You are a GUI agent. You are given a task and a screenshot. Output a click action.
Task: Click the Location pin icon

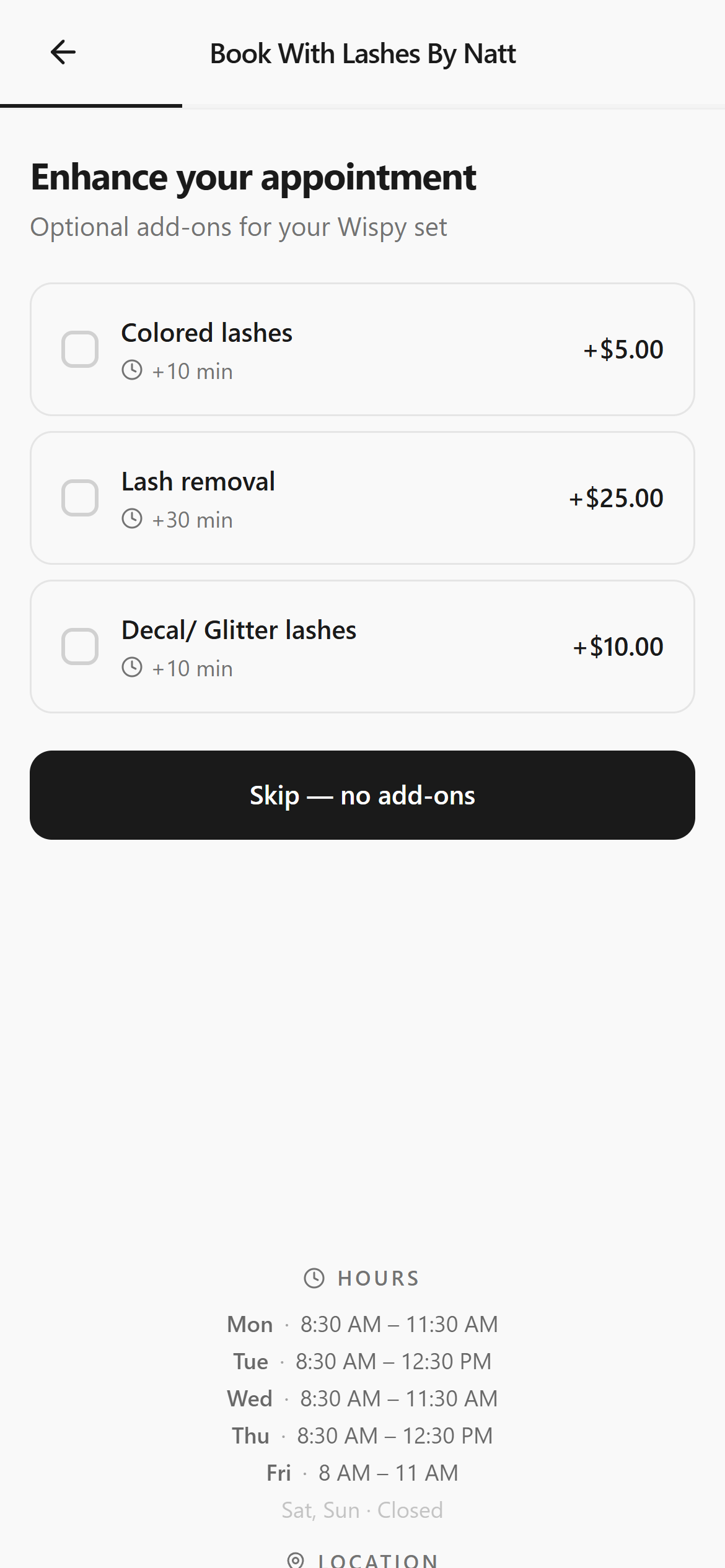pyautogui.click(x=296, y=1560)
